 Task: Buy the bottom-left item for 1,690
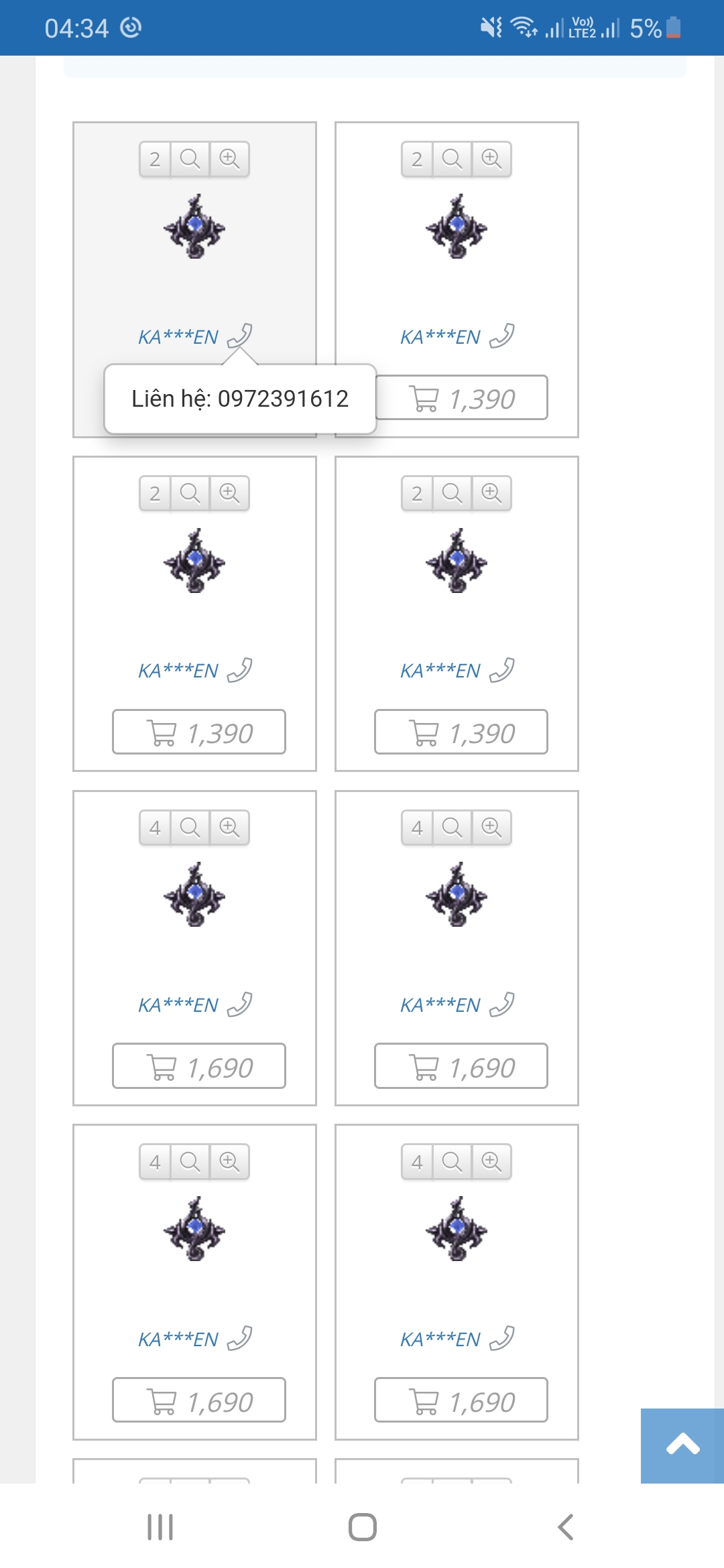pyautogui.click(x=199, y=1400)
